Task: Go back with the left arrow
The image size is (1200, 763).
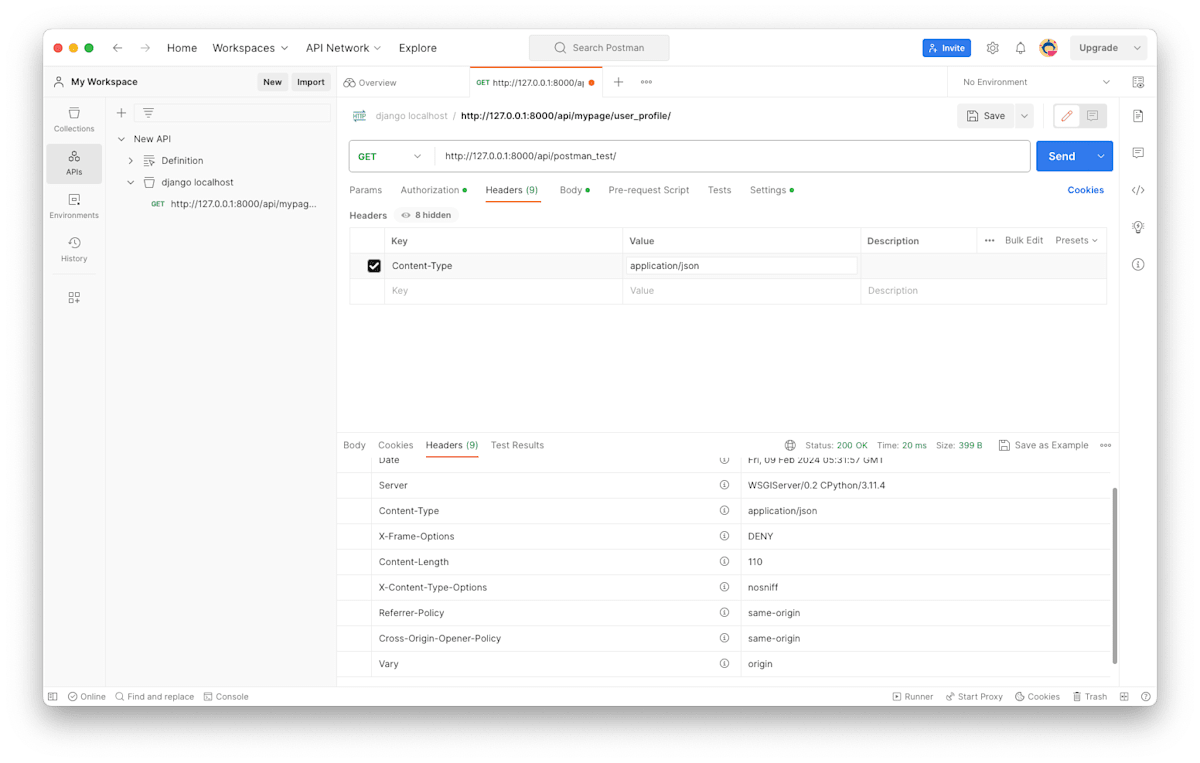Action: [117, 48]
